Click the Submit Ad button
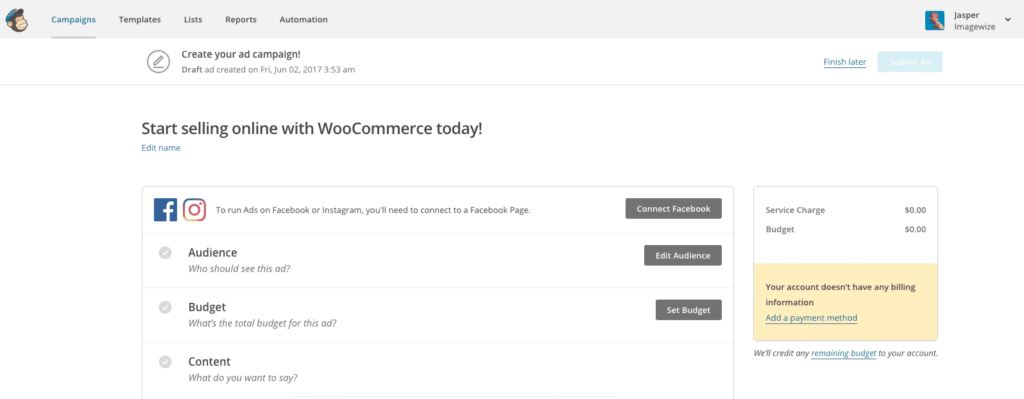1024x399 pixels. click(x=910, y=61)
